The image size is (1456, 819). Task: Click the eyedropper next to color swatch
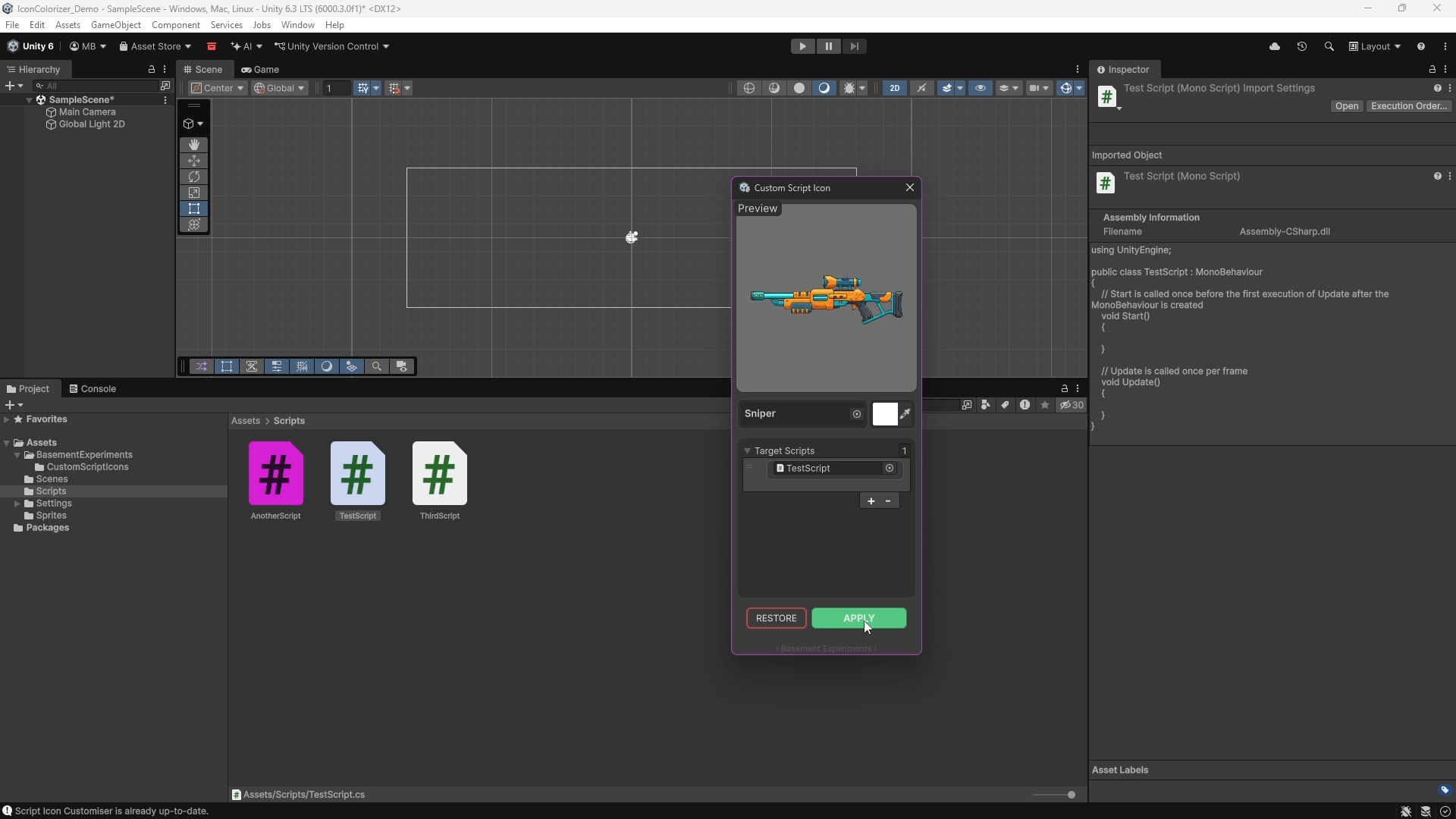(x=905, y=413)
